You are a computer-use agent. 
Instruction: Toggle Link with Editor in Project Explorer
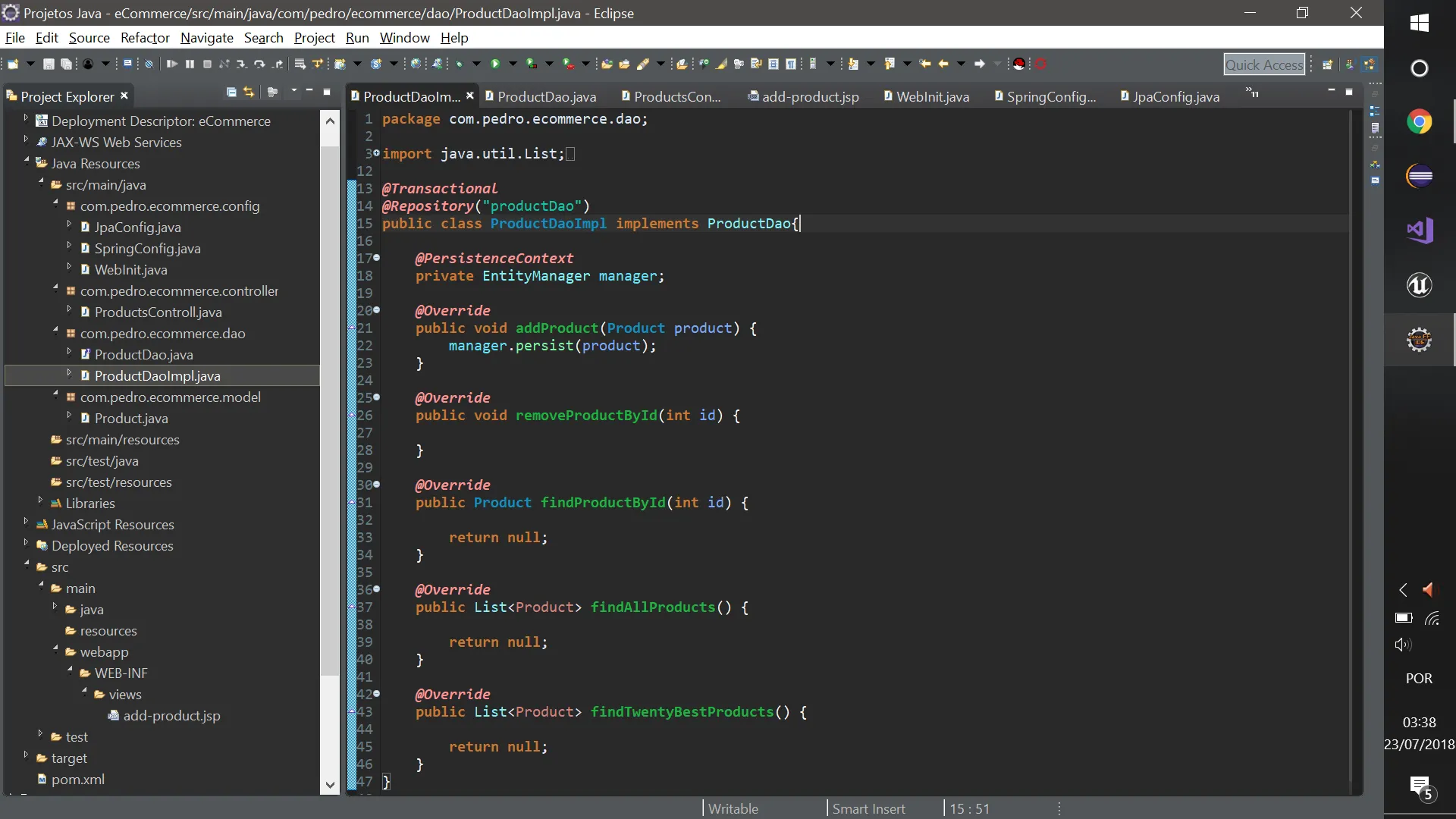pos(249,92)
